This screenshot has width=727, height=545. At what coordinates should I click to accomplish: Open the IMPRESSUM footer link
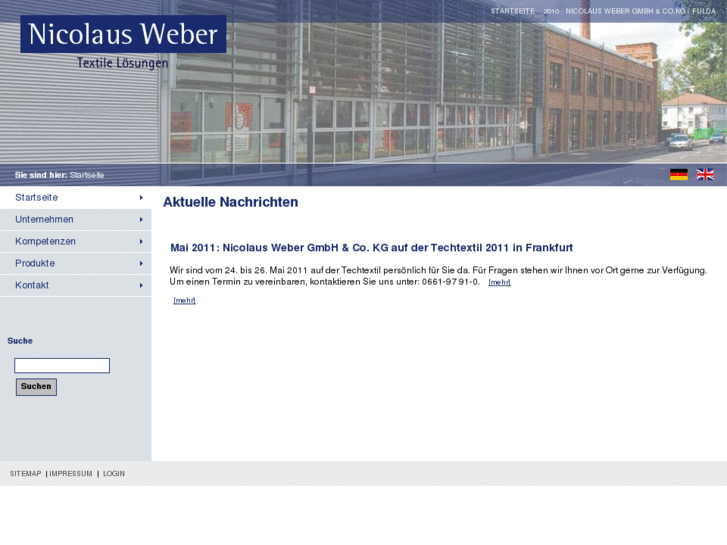pos(71,474)
